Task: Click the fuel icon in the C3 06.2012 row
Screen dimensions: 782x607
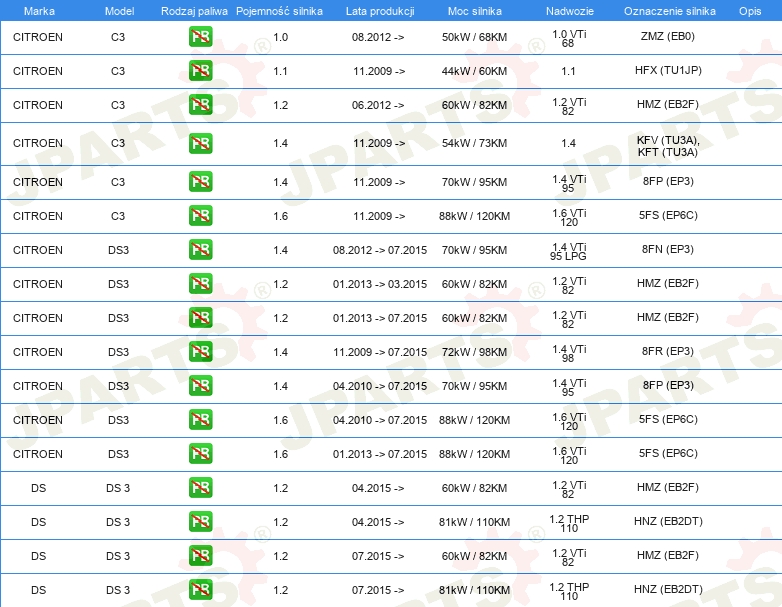Action: pos(200,105)
